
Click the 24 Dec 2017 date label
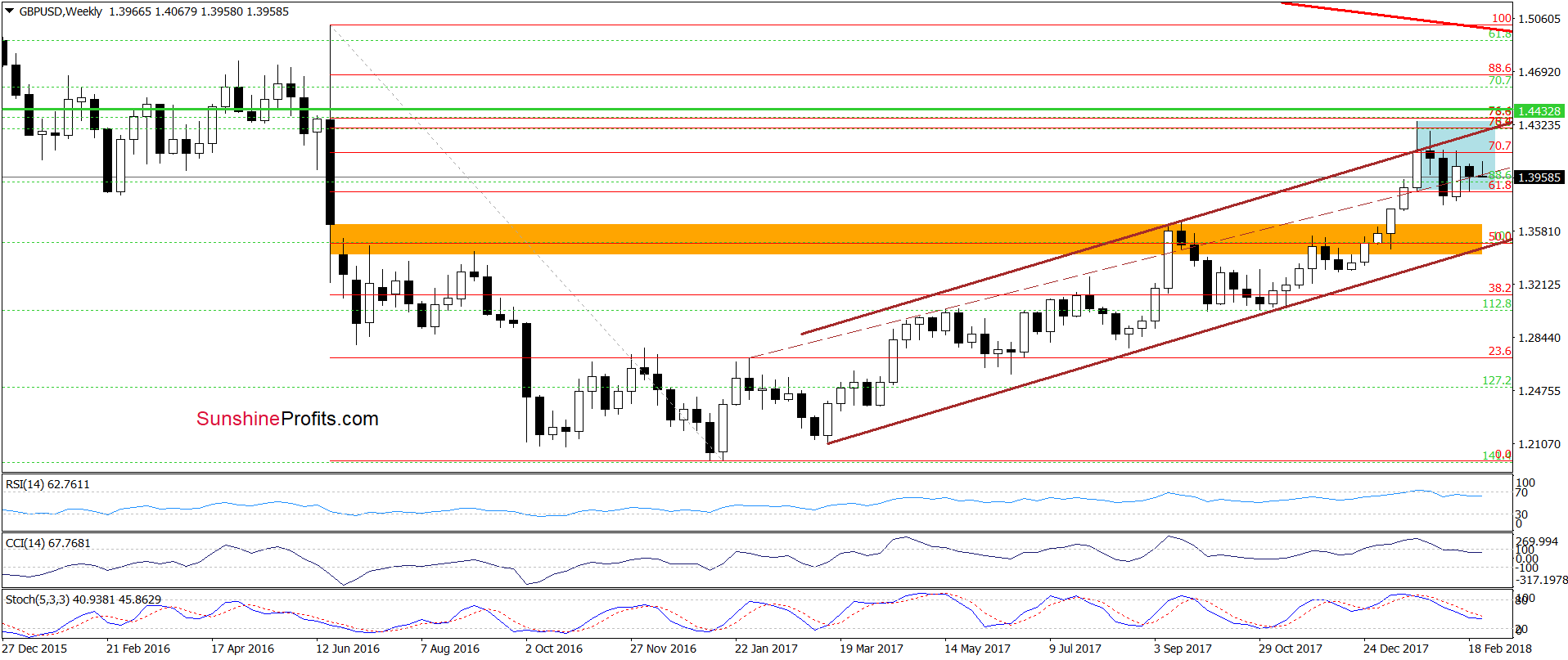[x=1396, y=649]
